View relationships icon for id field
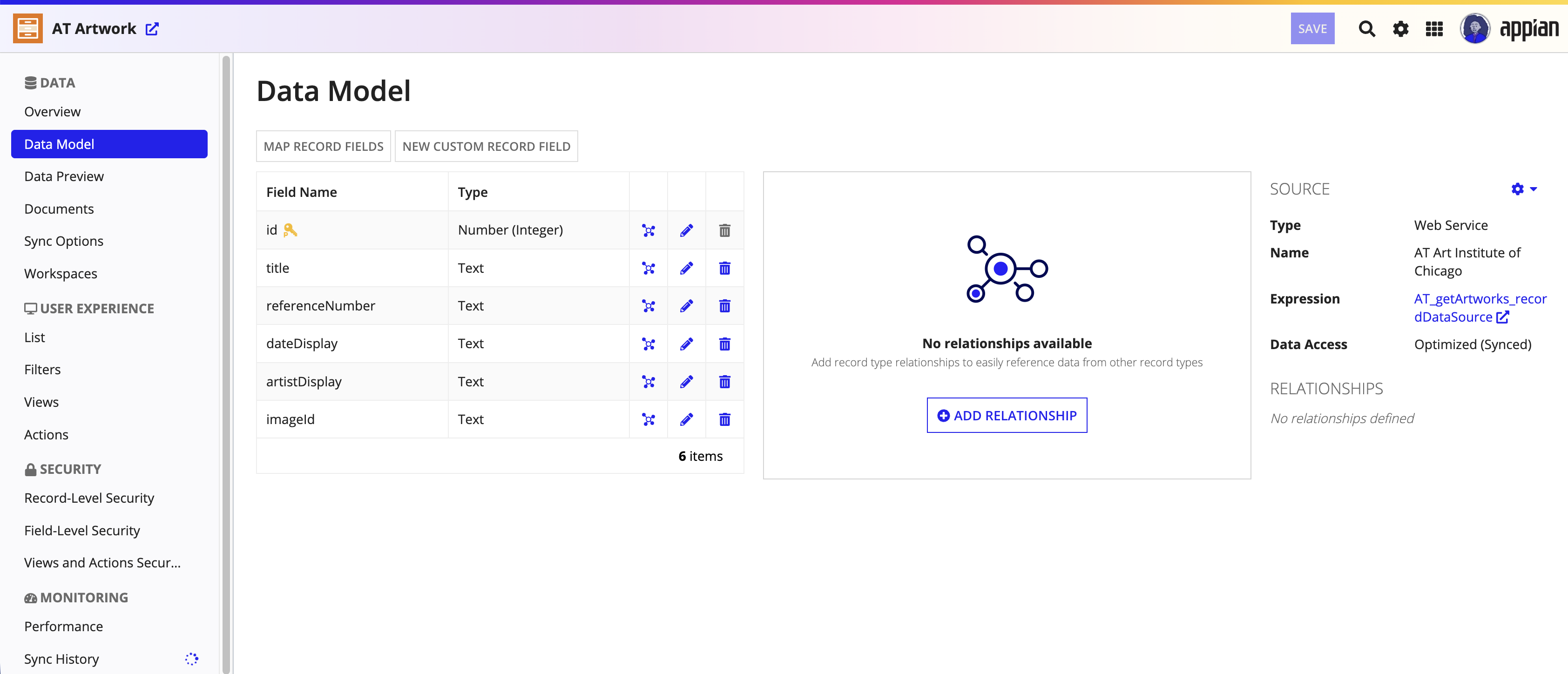This screenshot has width=1568, height=674. click(x=648, y=230)
